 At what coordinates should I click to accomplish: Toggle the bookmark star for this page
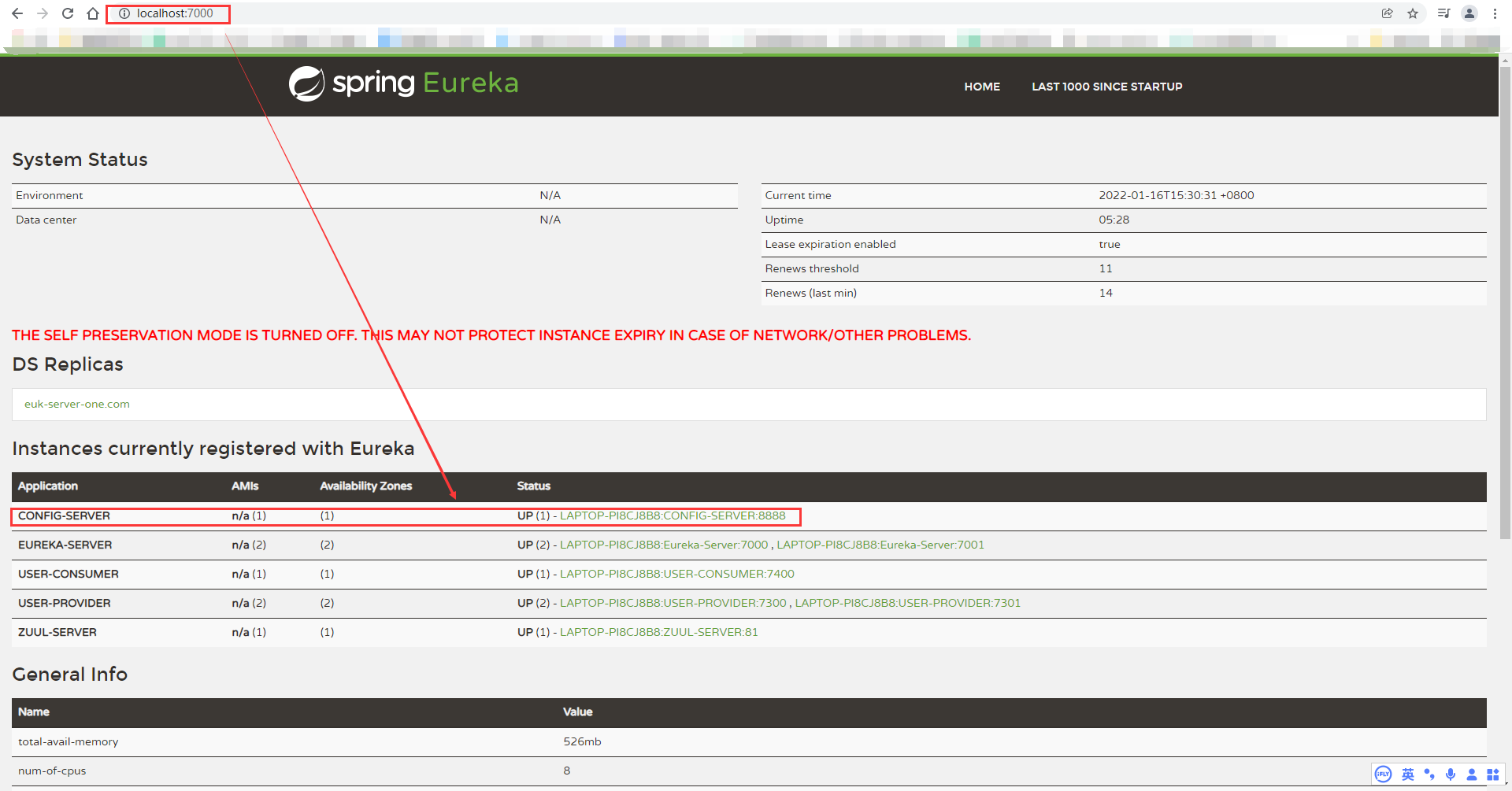click(x=1414, y=13)
